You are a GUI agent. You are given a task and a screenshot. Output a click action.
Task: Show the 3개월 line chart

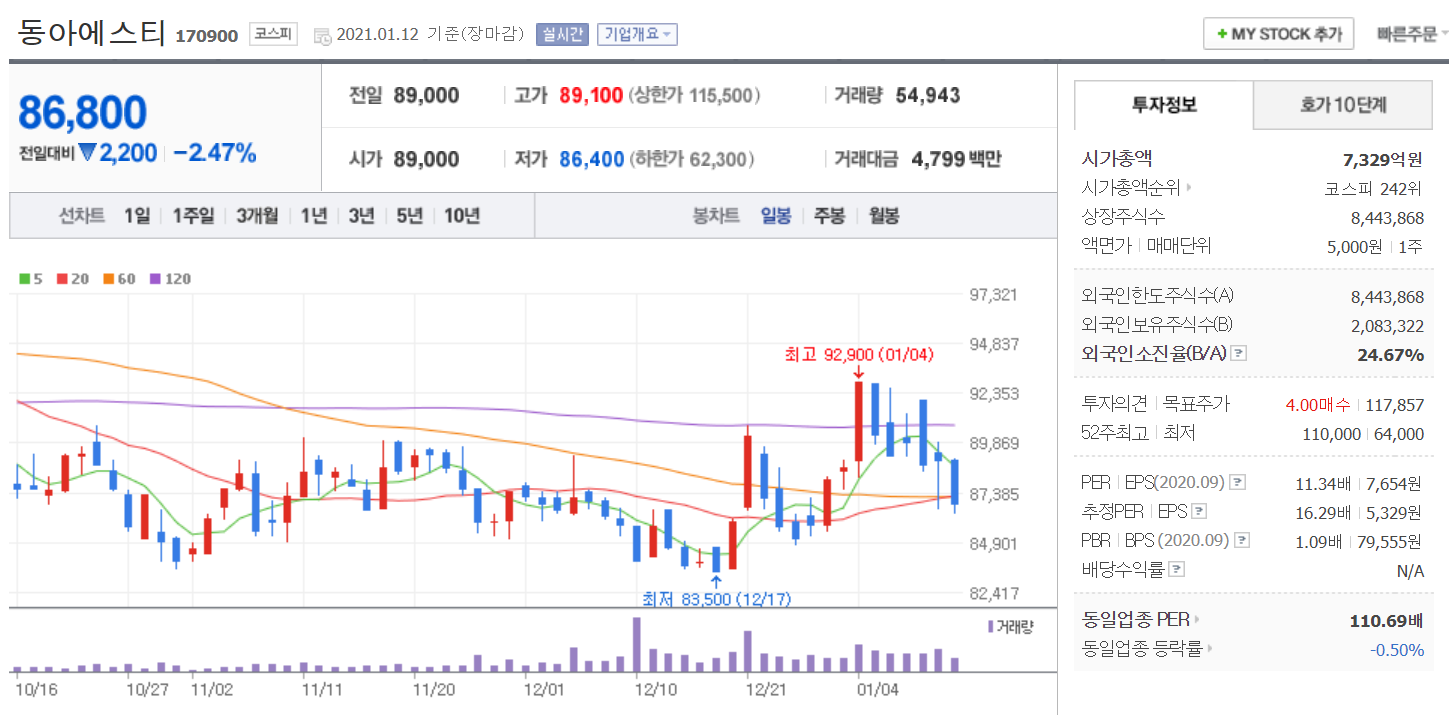(257, 216)
